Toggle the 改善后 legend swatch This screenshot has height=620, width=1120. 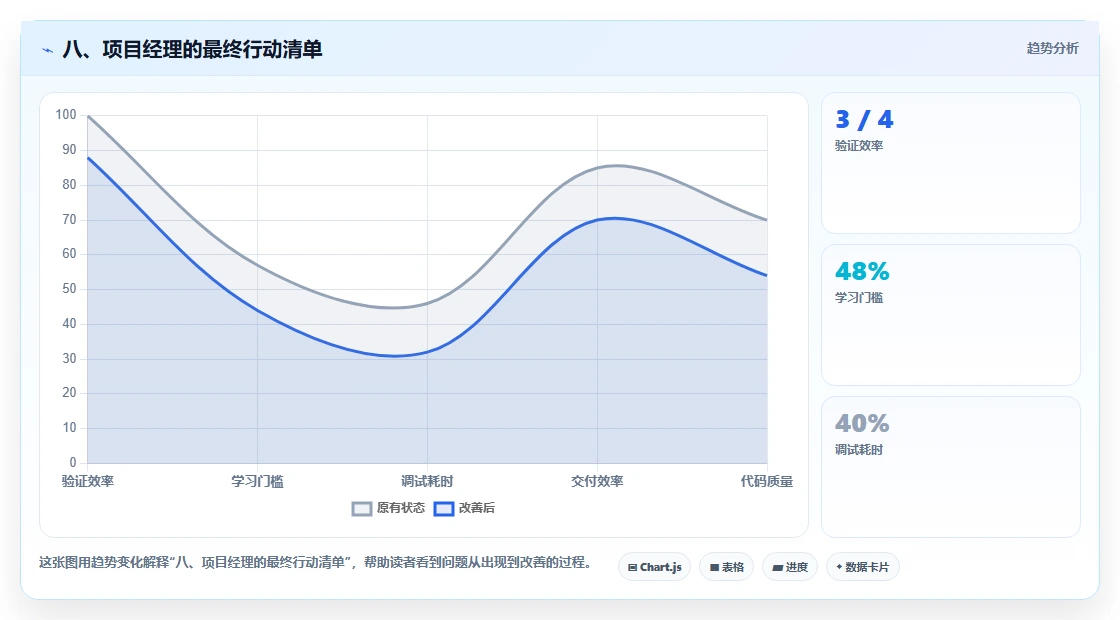(x=444, y=509)
